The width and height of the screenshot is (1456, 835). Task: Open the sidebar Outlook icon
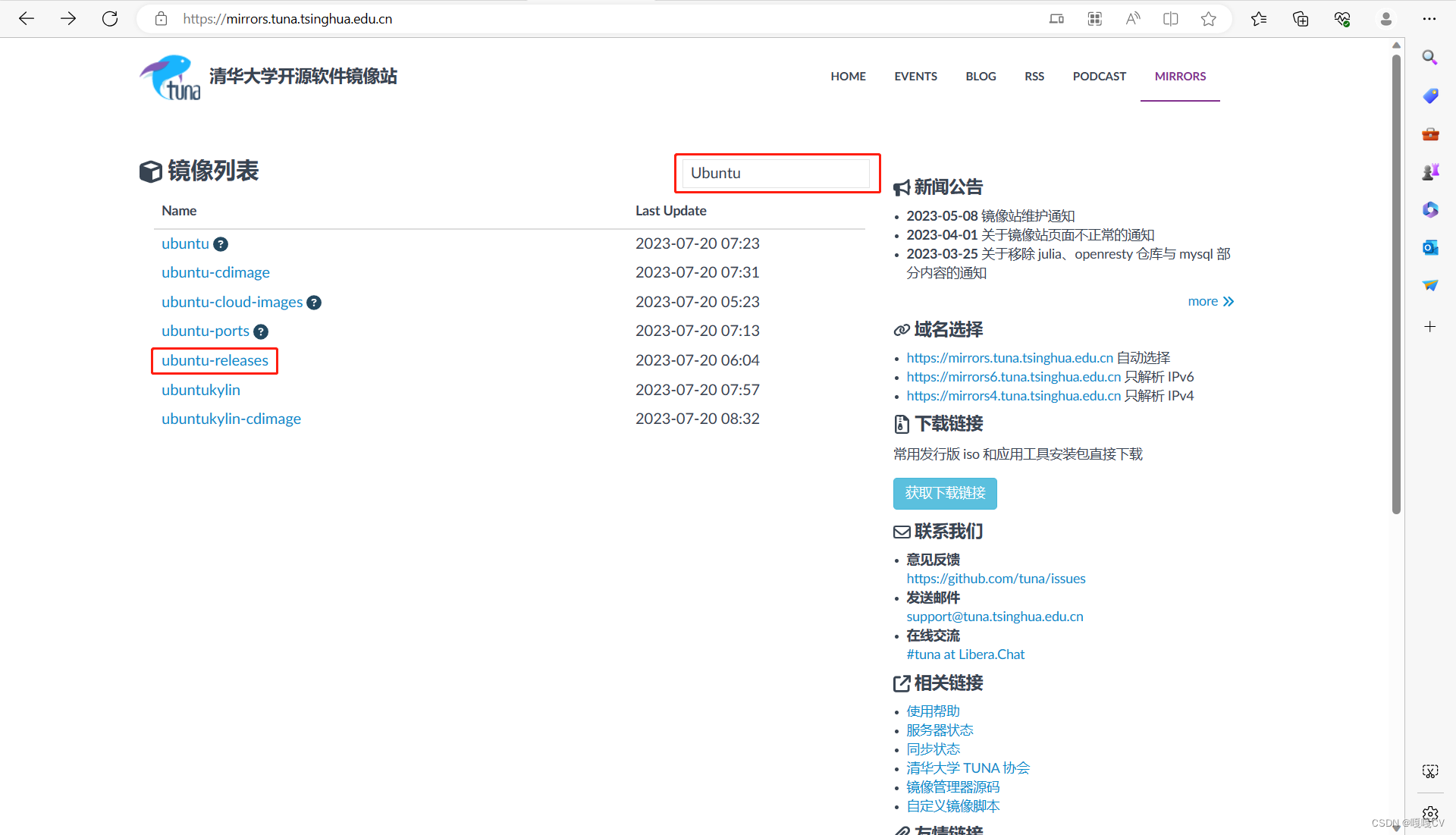(x=1430, y=247)
